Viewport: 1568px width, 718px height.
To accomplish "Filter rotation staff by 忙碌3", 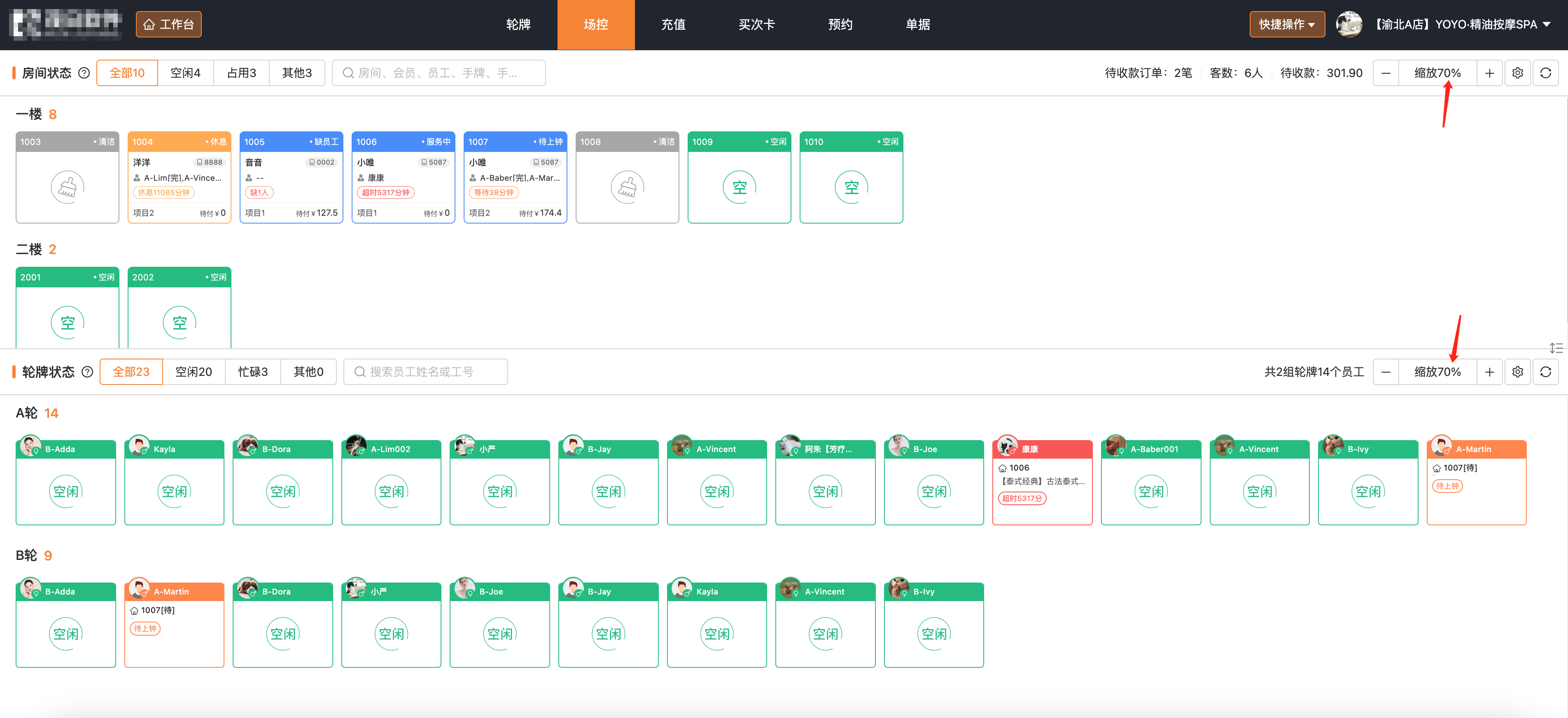I will [252, 372].
